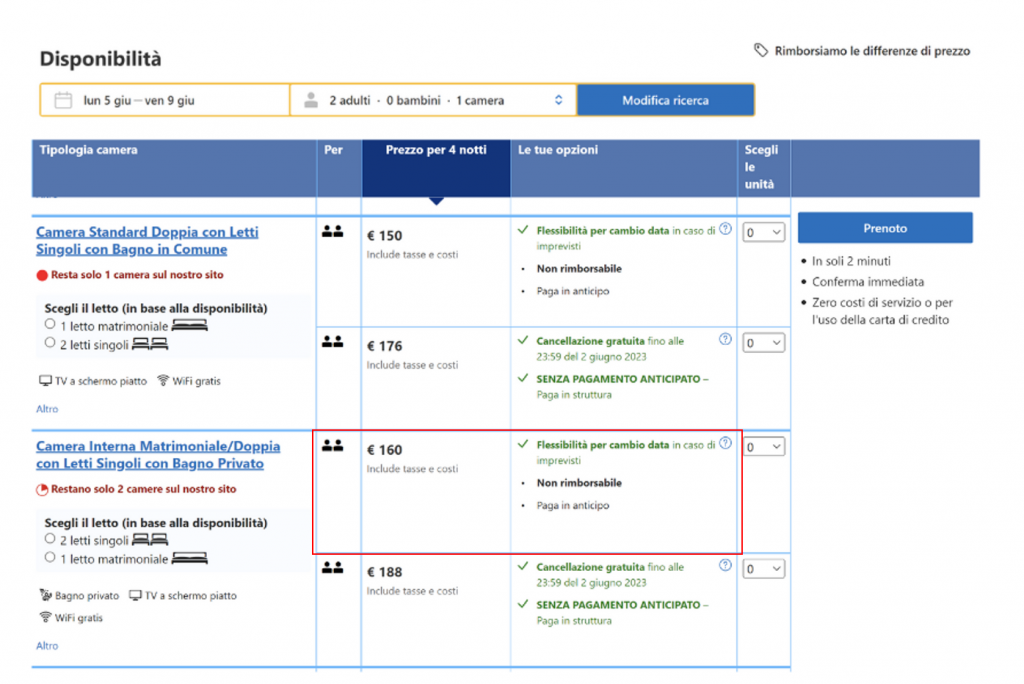
Task: Click the Tipologia camera column header
Action: (89, 150)
